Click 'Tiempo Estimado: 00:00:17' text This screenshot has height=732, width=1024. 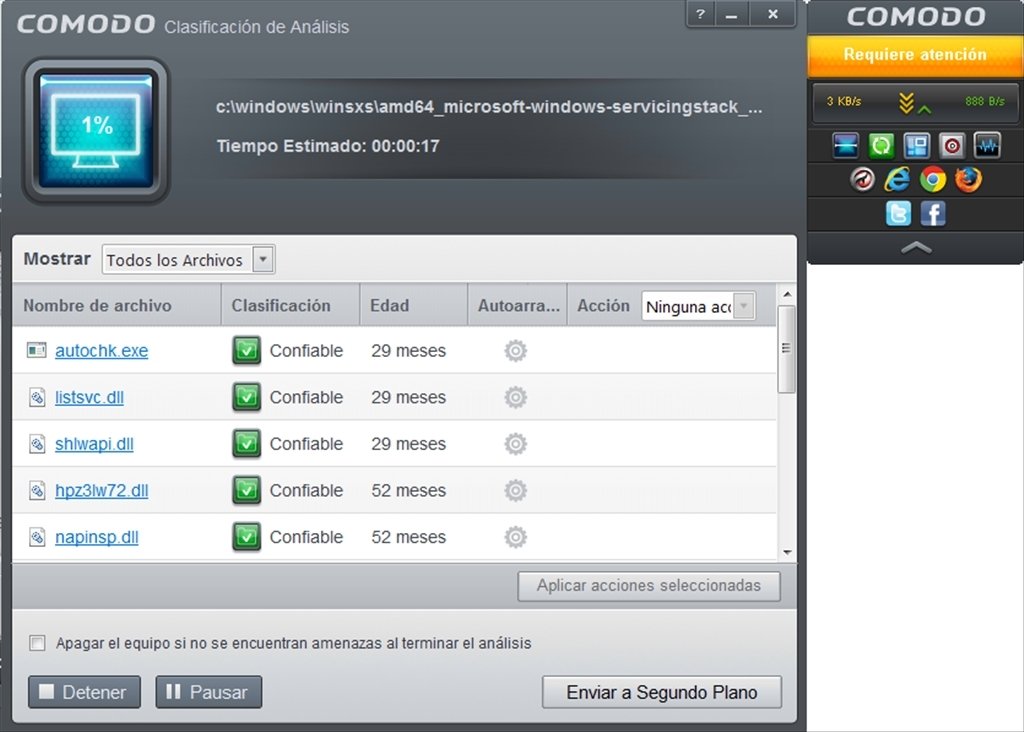pos(328,146)
